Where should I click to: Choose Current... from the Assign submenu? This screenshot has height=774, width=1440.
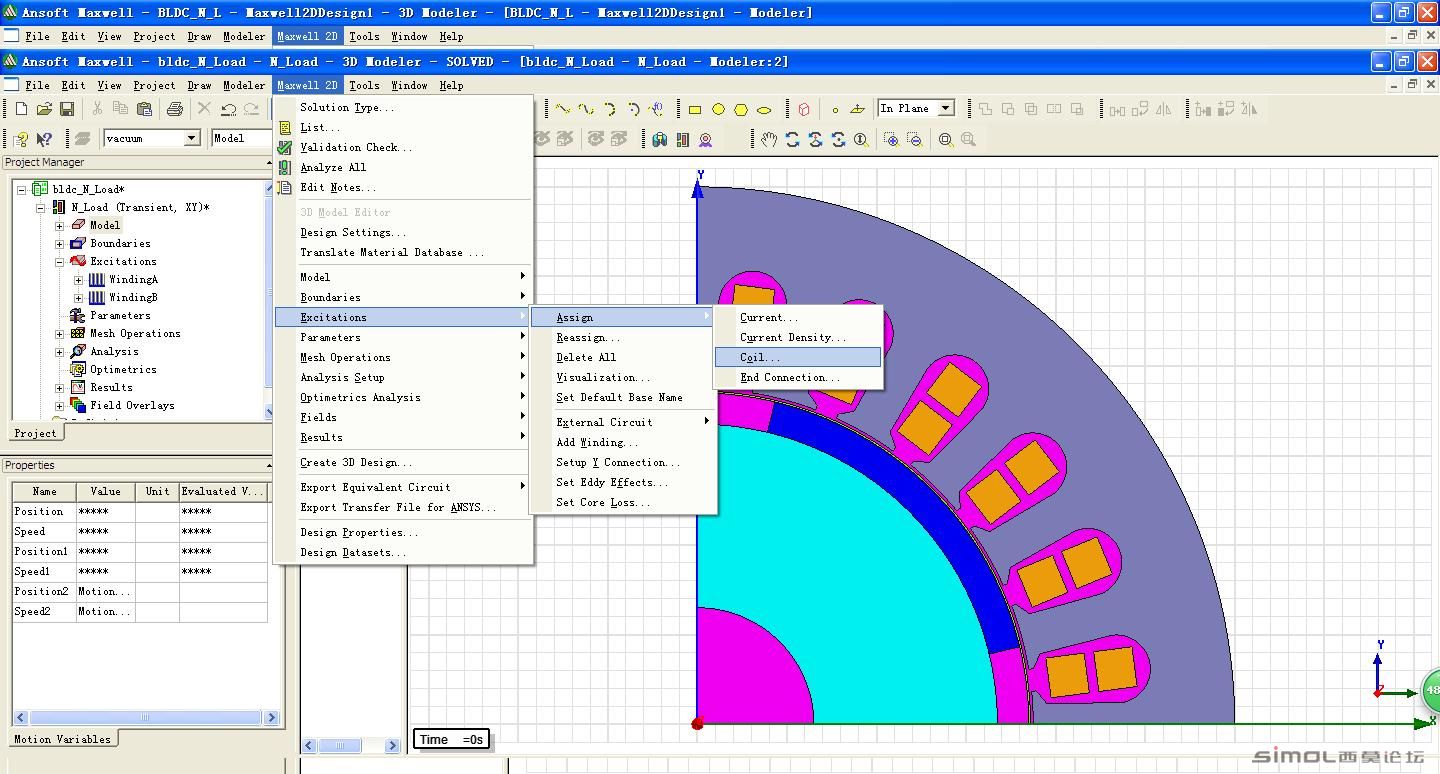tap(798, 317)
